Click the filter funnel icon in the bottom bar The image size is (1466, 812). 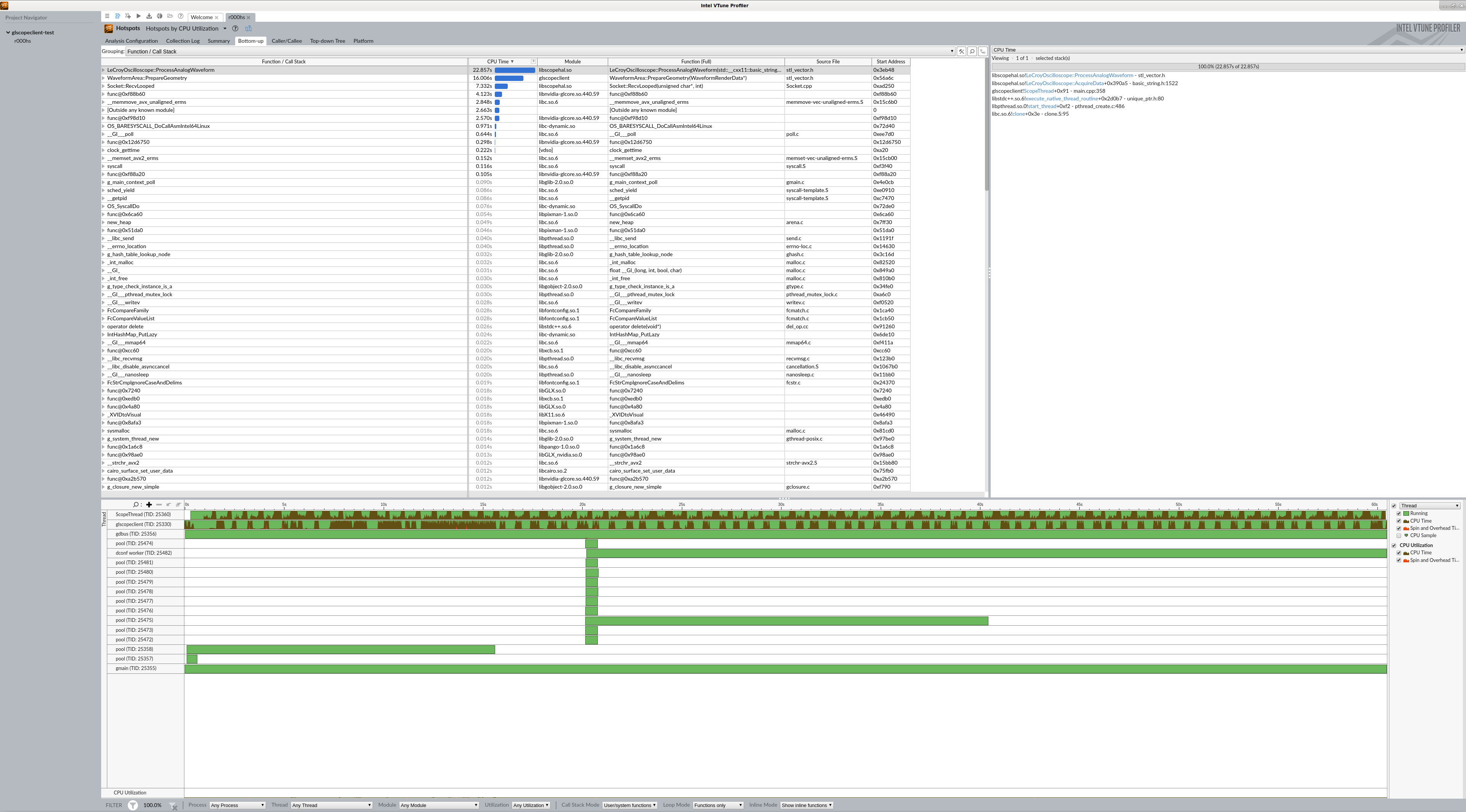[132, 805]
